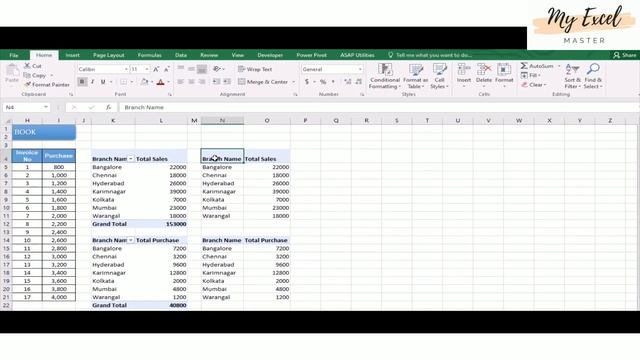Image resolution: width=640 pixels, height=360 pixels.
Task: Click the BOOK button shape
Action: point(44,132)
